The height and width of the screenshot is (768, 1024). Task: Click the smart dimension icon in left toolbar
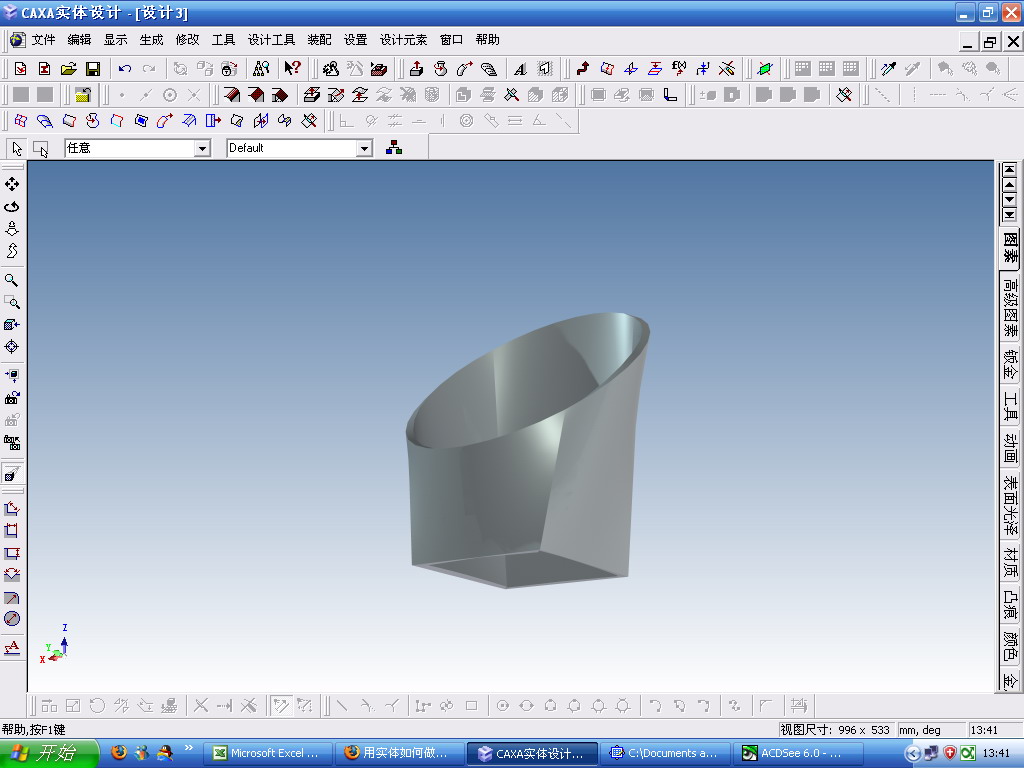[x=12, y=508]
